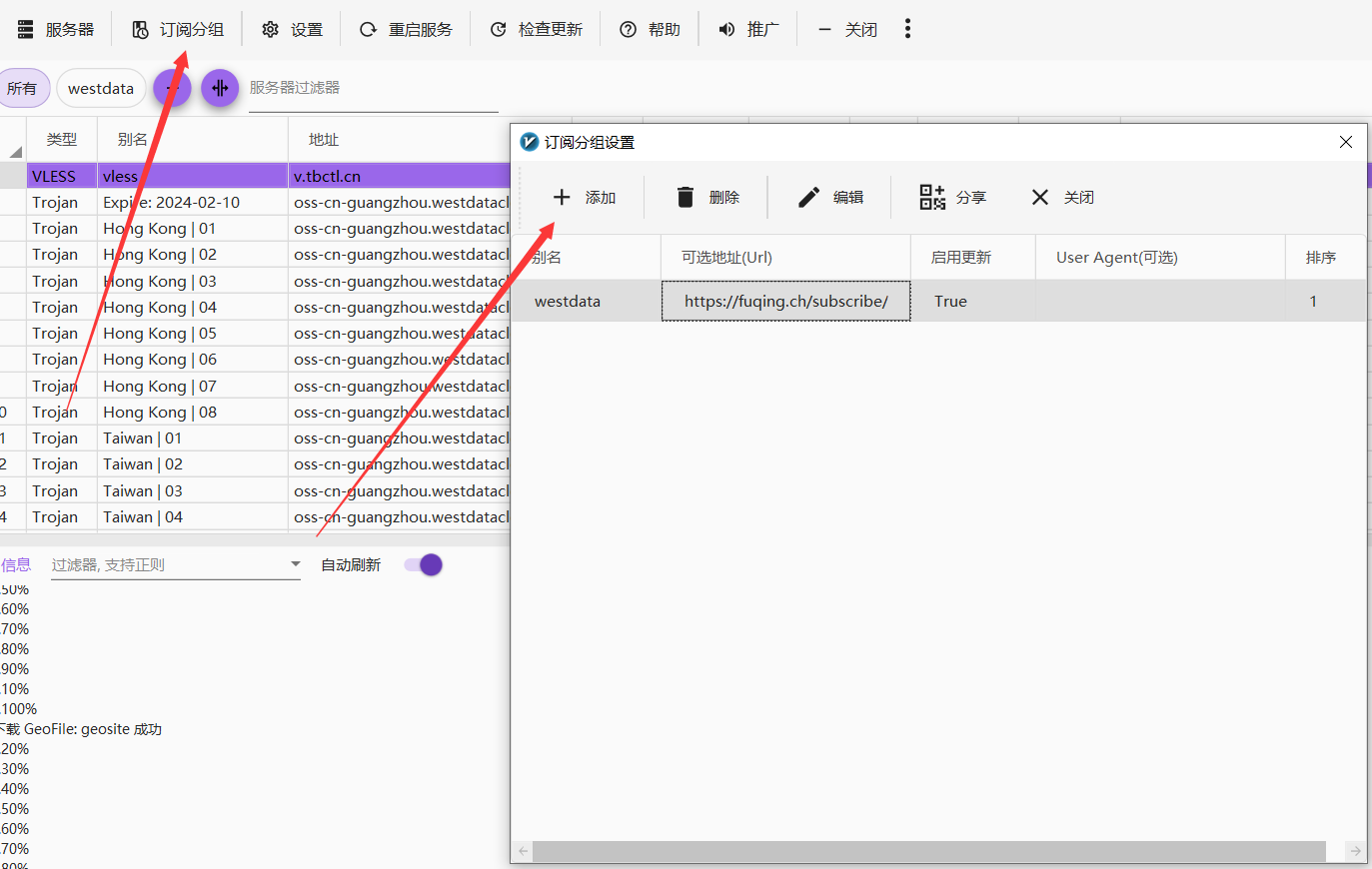
Task: Open 订阅分组 menu in toolbar
Action: tap(178, 30)
